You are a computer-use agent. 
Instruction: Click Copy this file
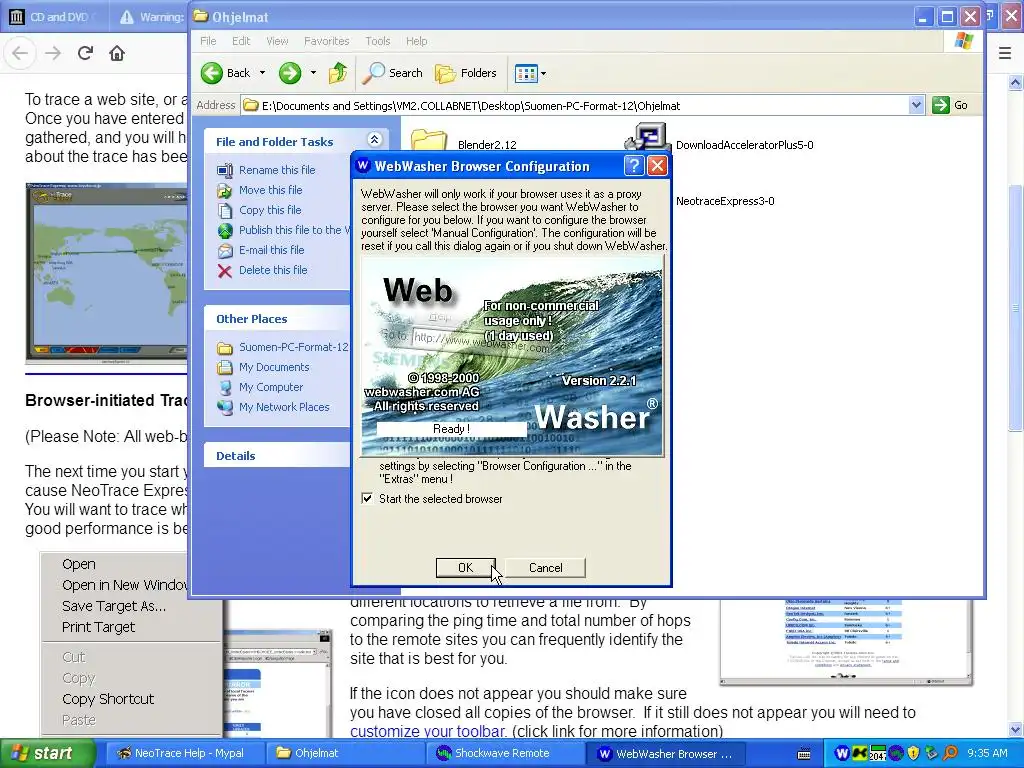coord(270,210)
